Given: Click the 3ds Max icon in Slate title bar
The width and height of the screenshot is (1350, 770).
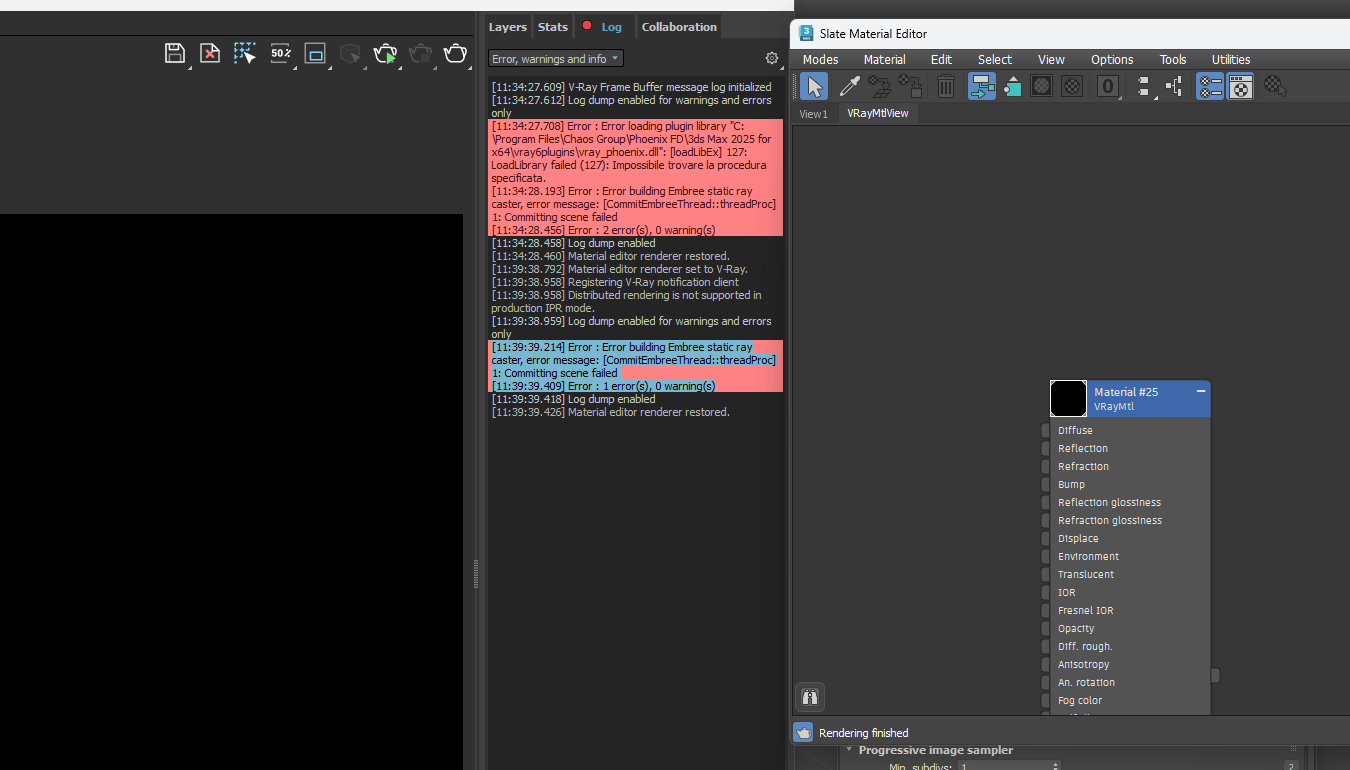Looking at the screenshot, I should pyautogui.click(x=806, y=34).
